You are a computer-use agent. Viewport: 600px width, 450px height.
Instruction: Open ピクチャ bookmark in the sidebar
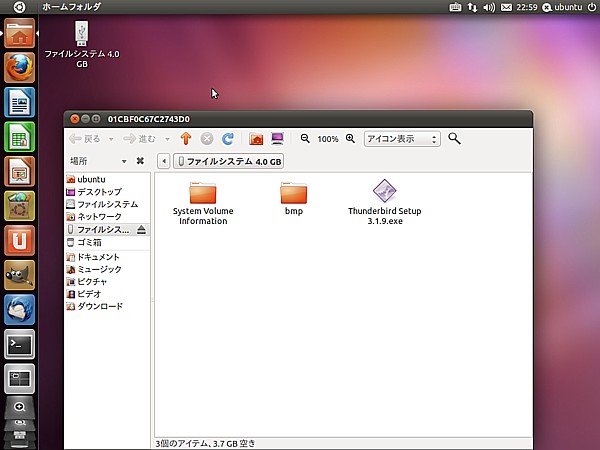pyautogui.click(x=107, y=282)
